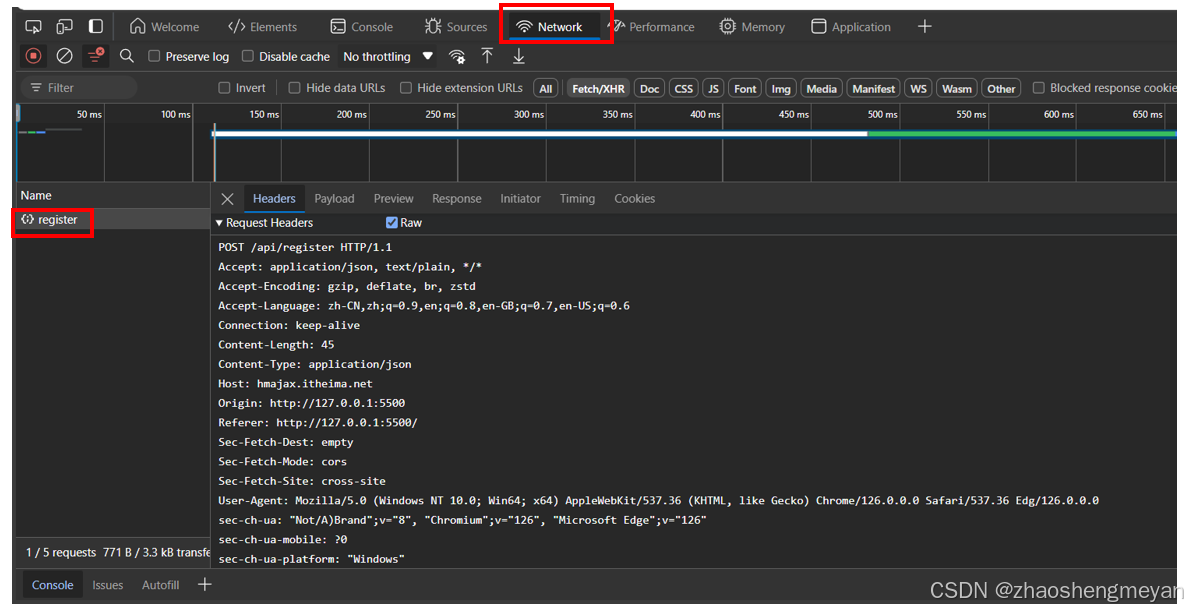Toggle device emulation icon
This screenshot has height=611, width=1188.
pyautogui.click(x=64, y=27)
